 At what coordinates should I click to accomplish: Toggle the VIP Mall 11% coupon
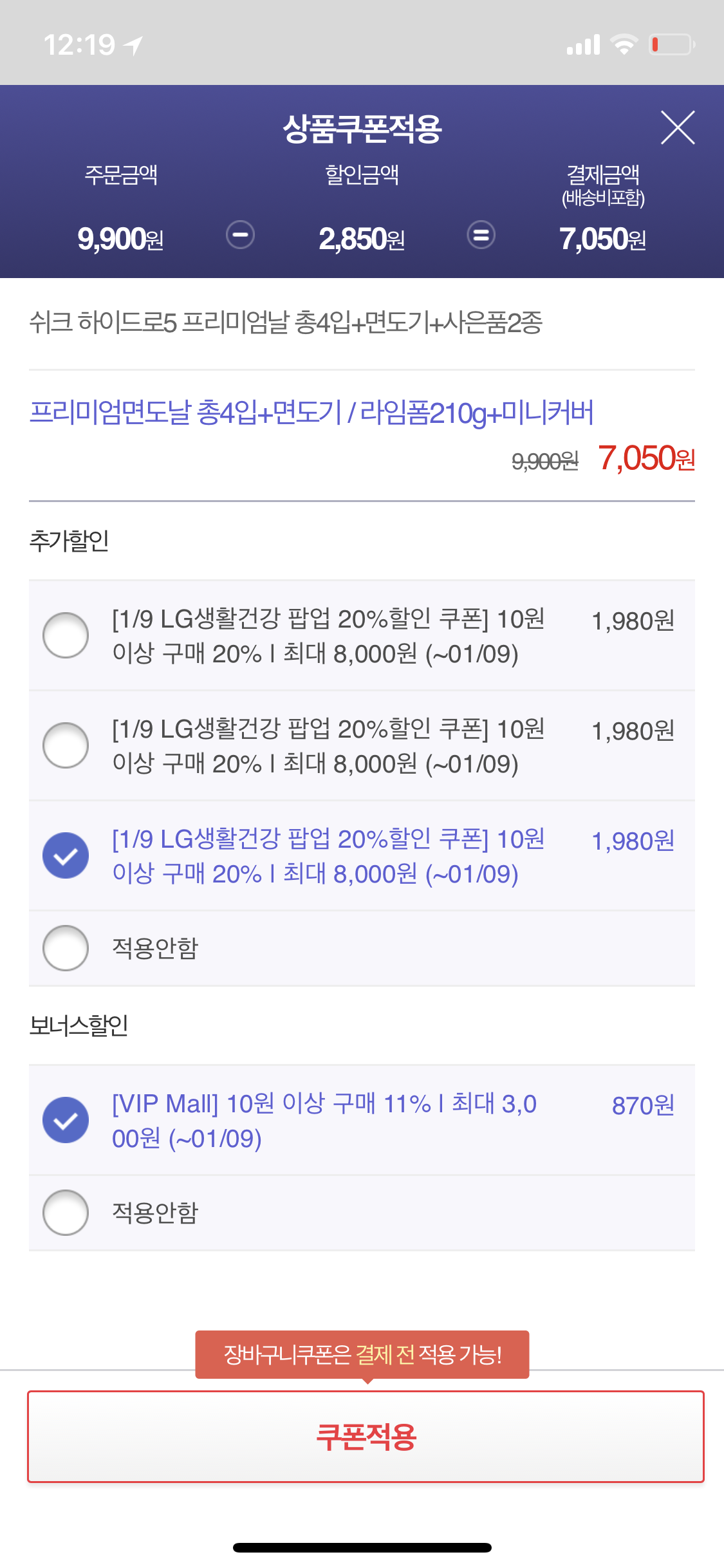click(x=66, y=1120)
